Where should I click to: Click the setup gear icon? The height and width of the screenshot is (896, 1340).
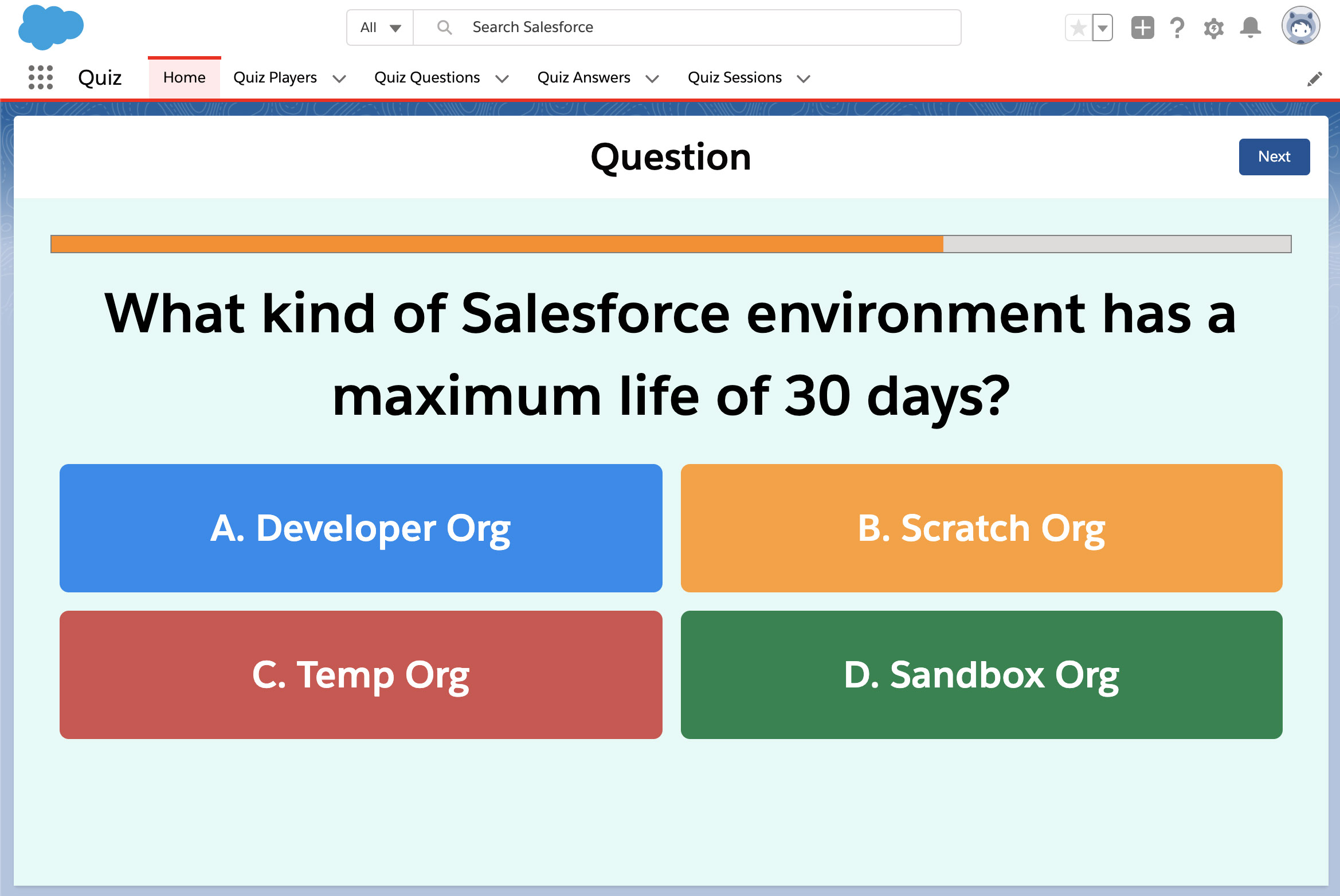pyautogui.click(x=1215, y=27)
